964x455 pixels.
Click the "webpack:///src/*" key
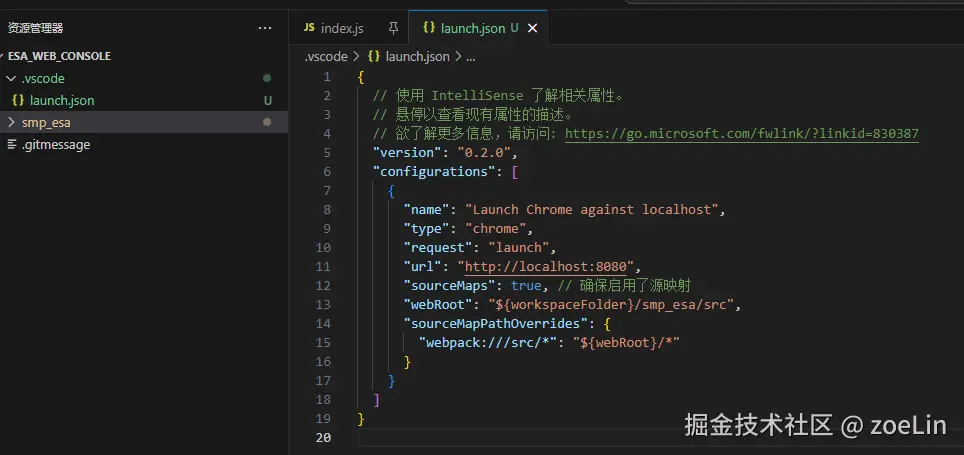coord(488,342)
